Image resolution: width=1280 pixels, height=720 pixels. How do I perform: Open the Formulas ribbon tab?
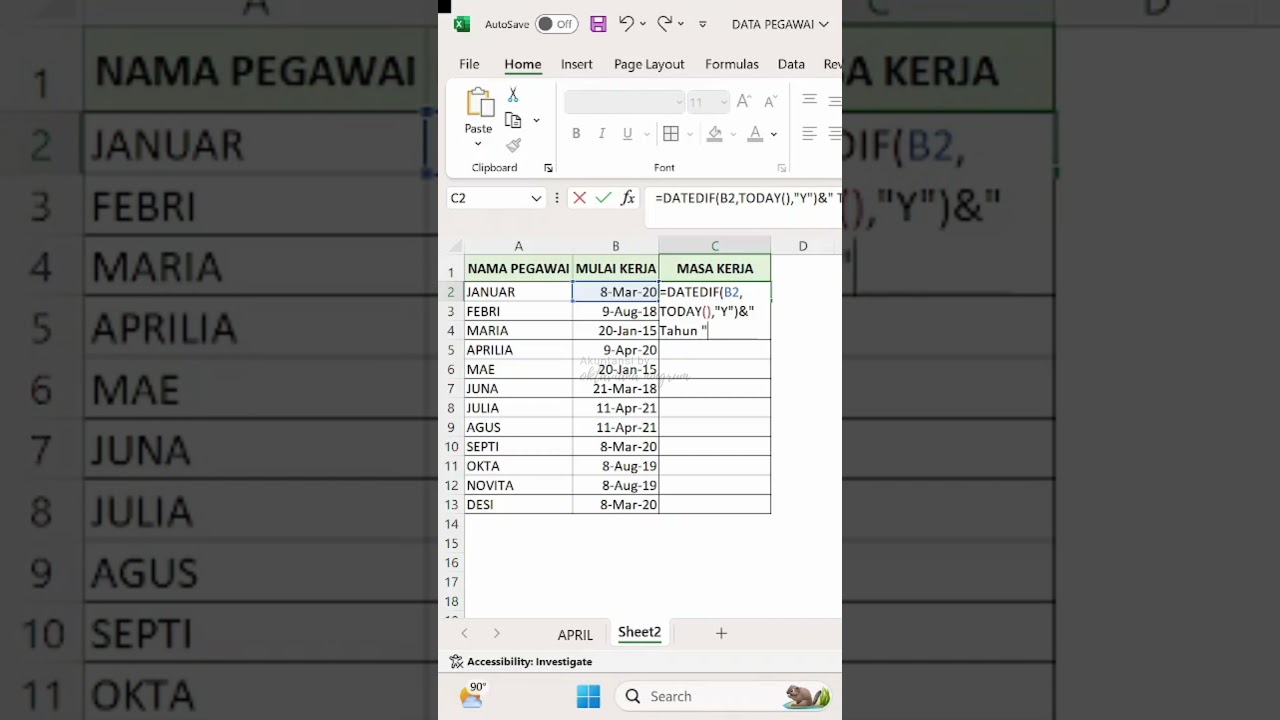pos(732,64)
